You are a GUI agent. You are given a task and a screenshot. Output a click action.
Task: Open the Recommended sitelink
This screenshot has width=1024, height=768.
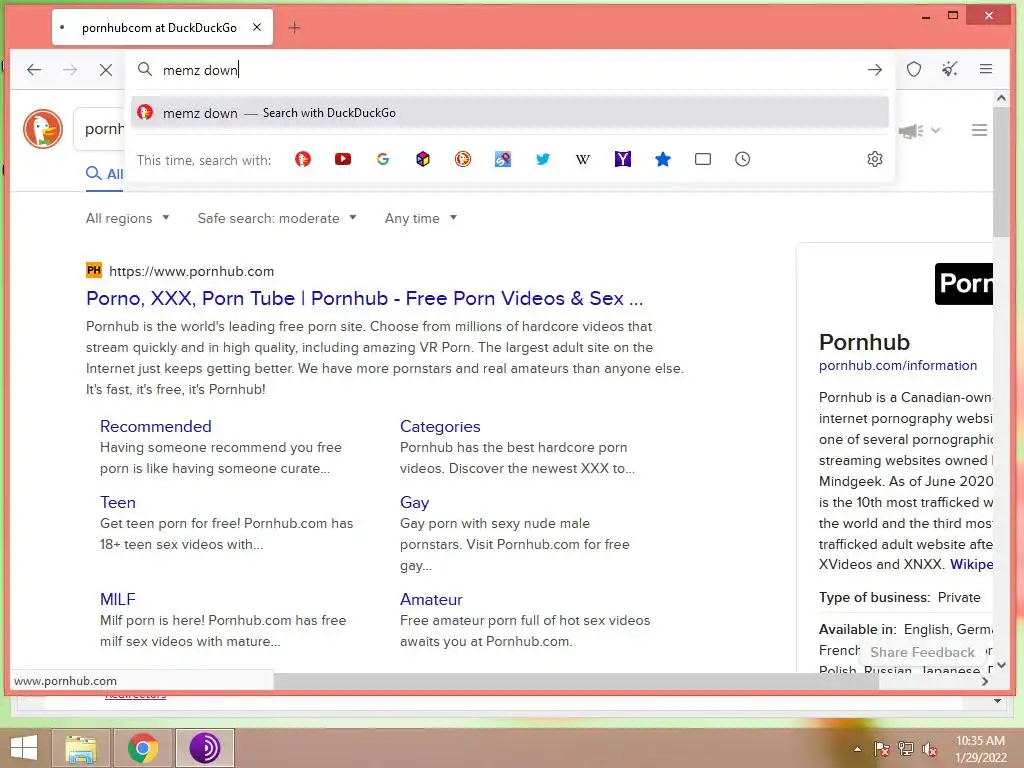point(155,426)
